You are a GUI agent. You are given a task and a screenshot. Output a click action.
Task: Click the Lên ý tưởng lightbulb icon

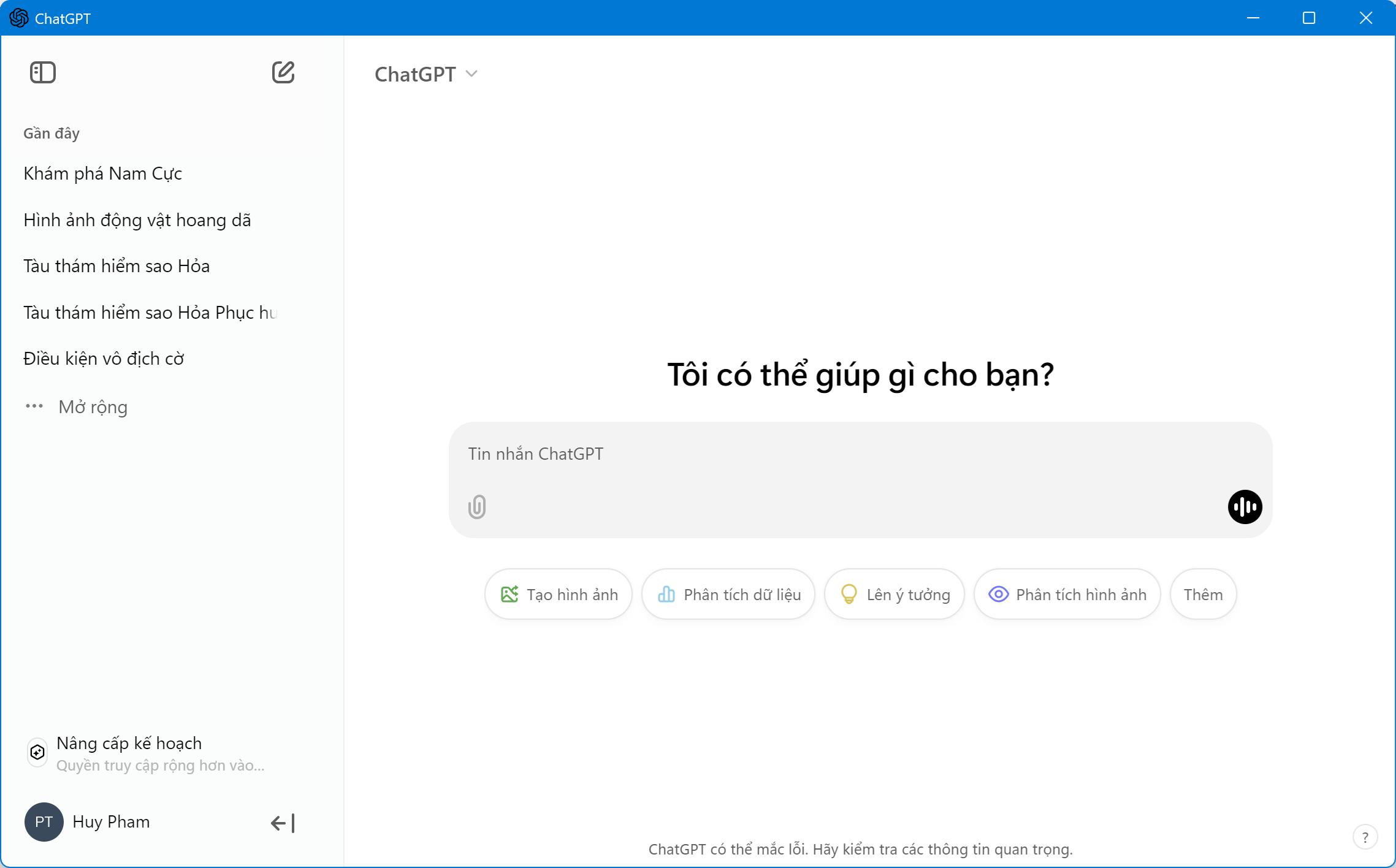848,594
